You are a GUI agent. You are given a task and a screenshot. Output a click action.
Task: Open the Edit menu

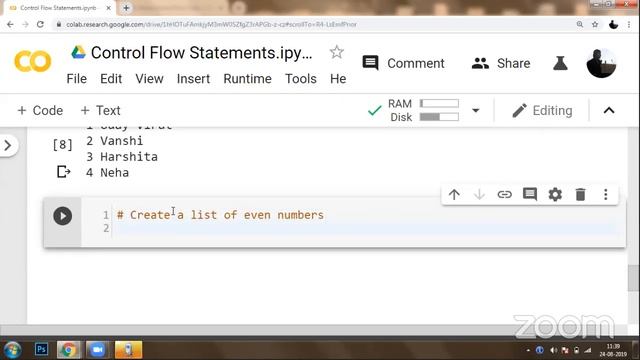(x=111, y=79)
